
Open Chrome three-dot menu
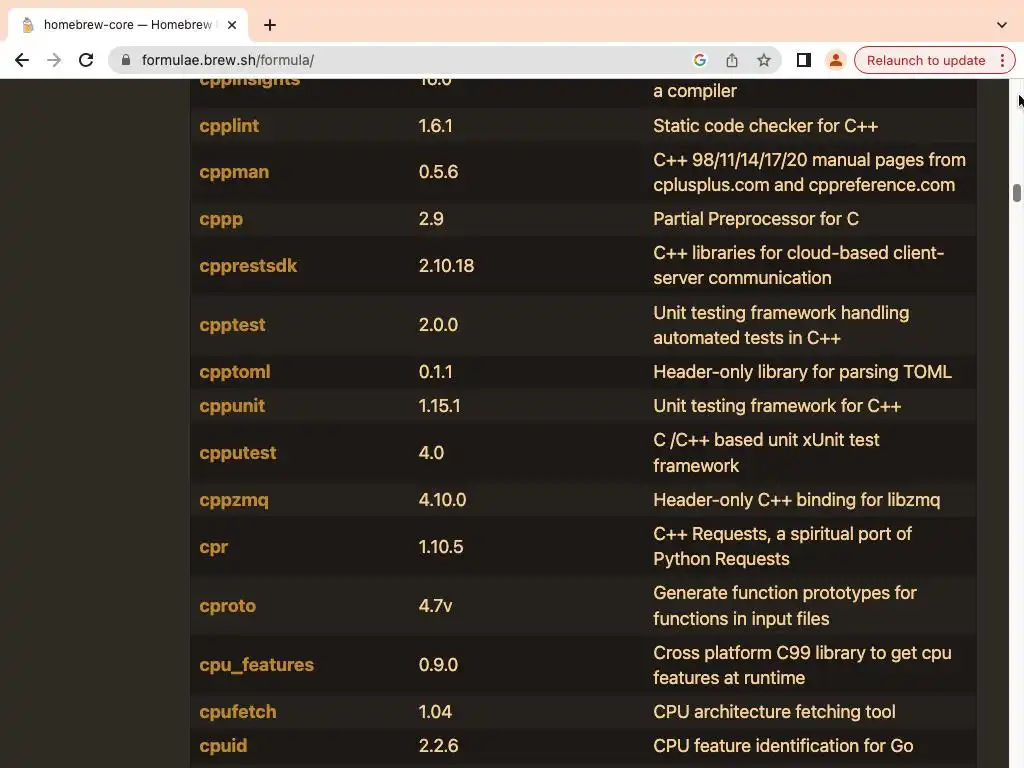[1002, 60]
